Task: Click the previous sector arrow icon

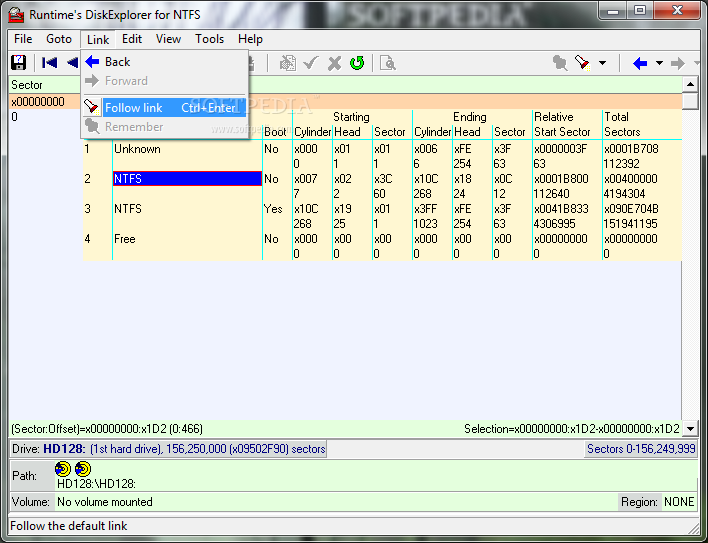Action: [73, 63]
